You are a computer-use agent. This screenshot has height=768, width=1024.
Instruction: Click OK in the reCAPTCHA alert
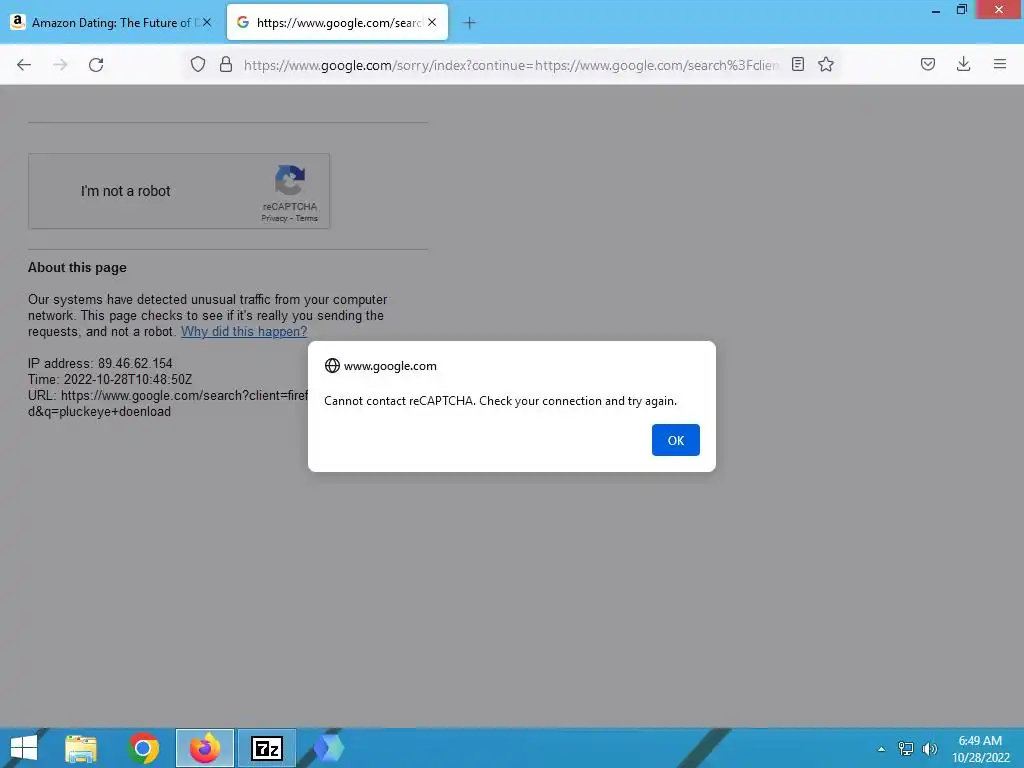coord(675,440)
